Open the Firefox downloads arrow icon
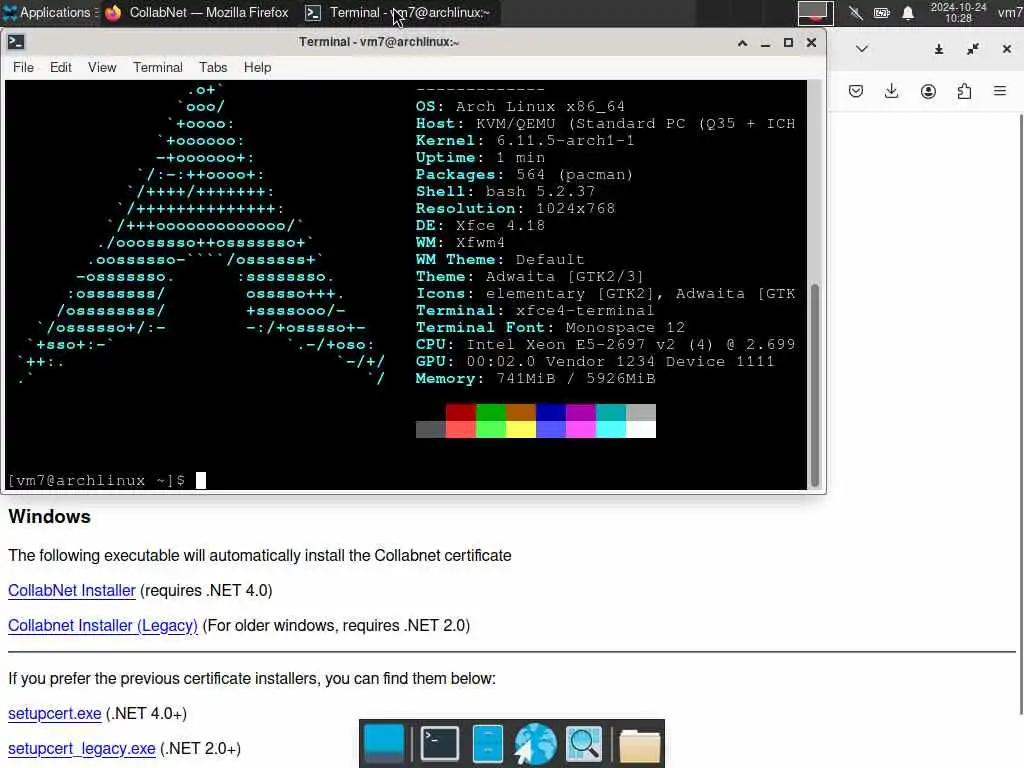Screen dimensions: 1024x768 click(891, 91)
